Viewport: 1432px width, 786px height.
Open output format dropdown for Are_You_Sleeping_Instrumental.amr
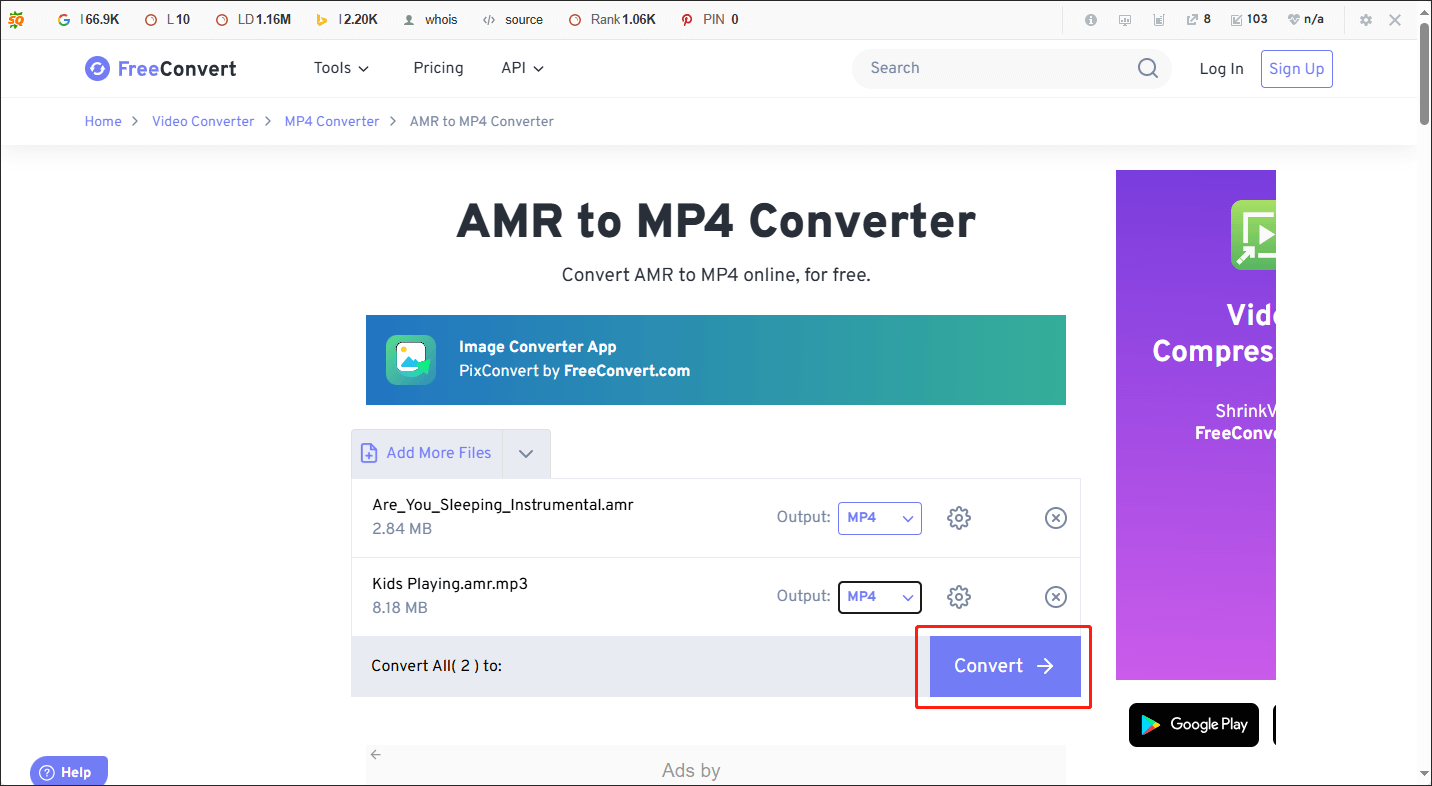[879, 518]
